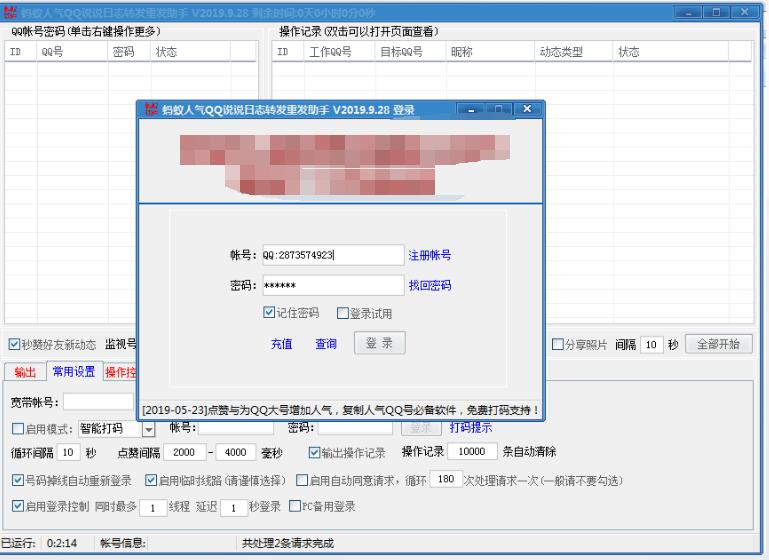Minimize the login dialog
Screen dimensions: 769x560
[471, 109]
